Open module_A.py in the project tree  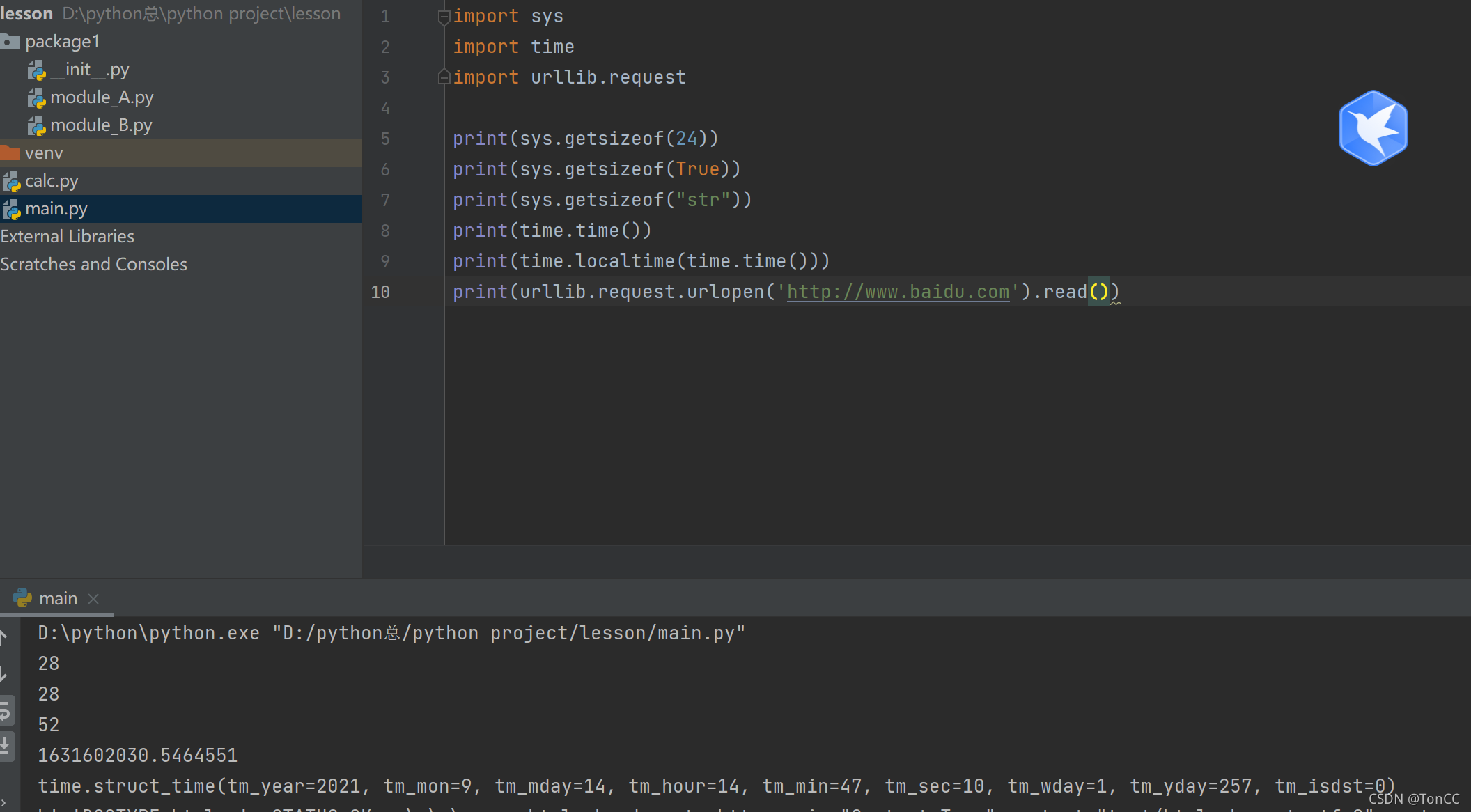pos(102,97)
